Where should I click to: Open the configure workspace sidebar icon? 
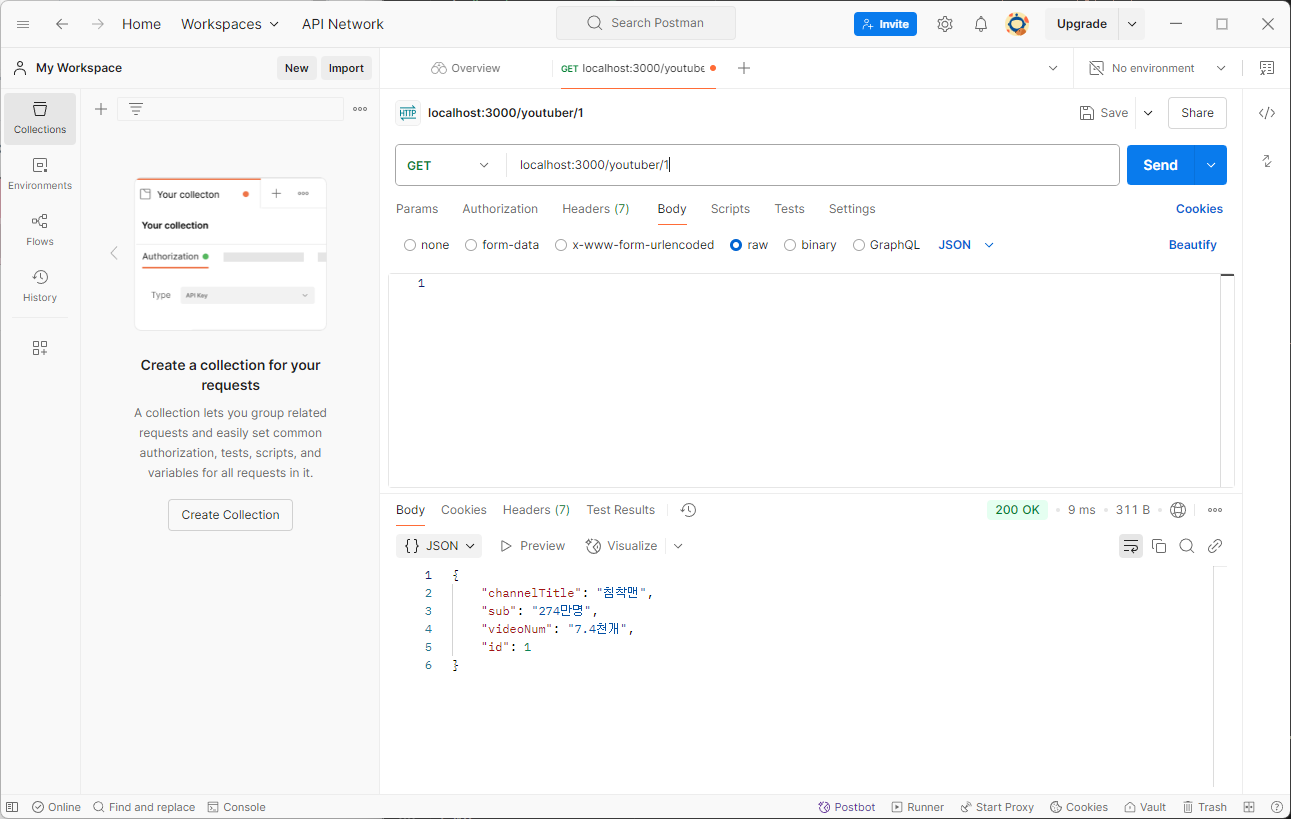click(40, 348)
